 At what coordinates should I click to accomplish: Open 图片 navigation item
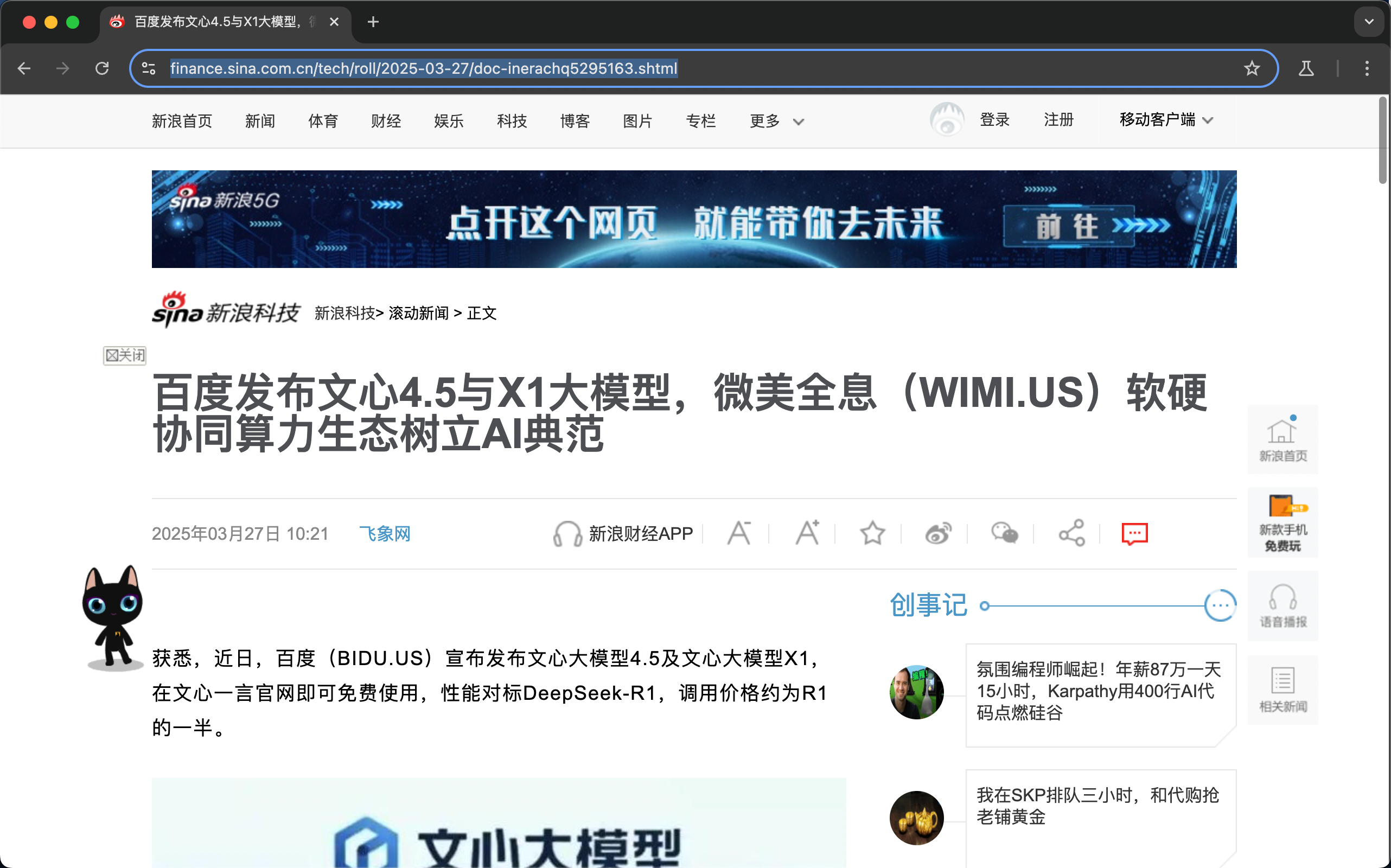638,121
